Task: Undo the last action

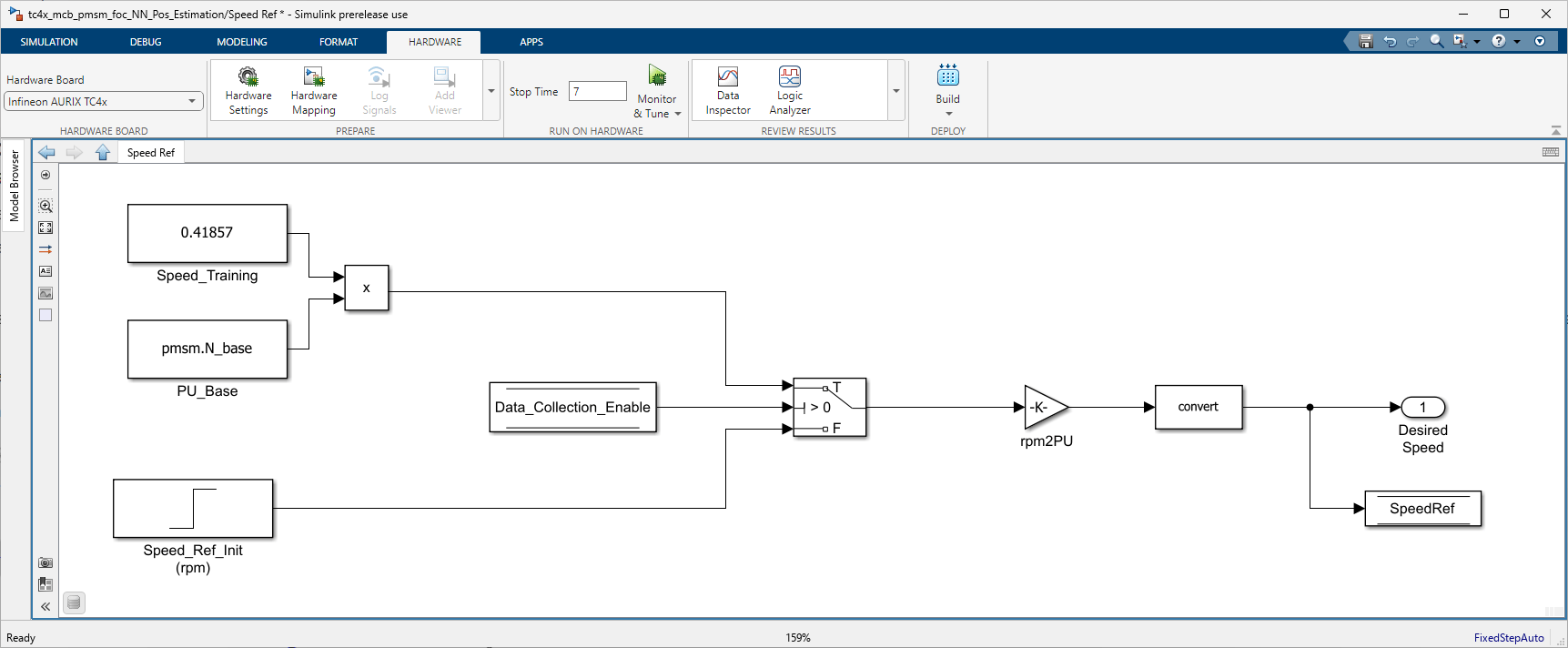Action: click(x=1390, y=41)
